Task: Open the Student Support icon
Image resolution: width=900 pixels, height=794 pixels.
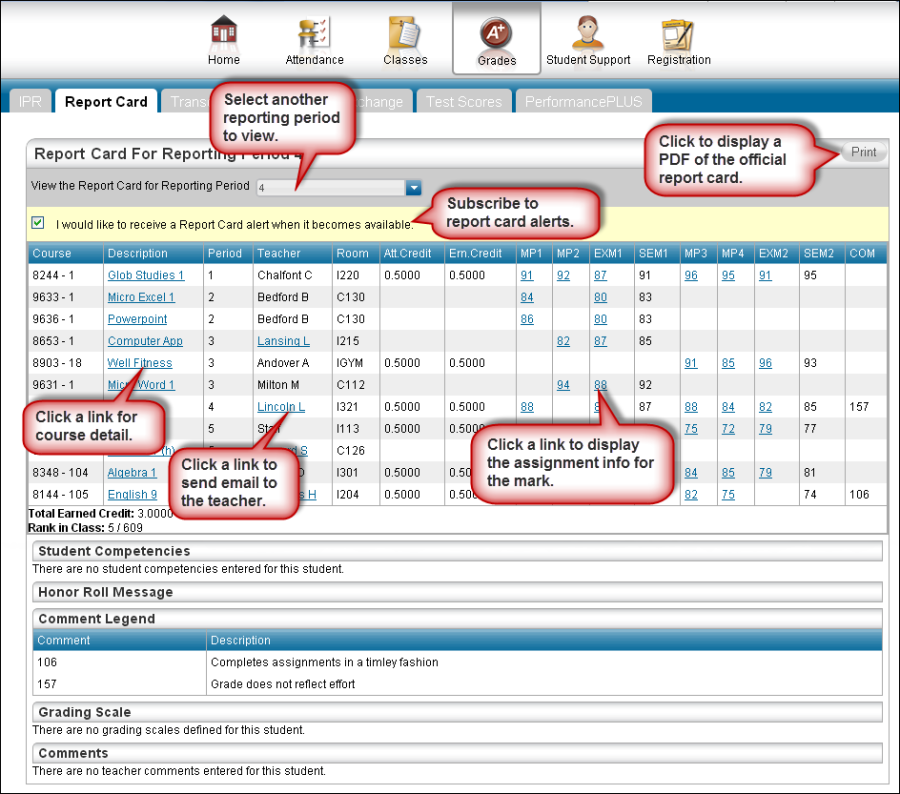Action: 588,35
